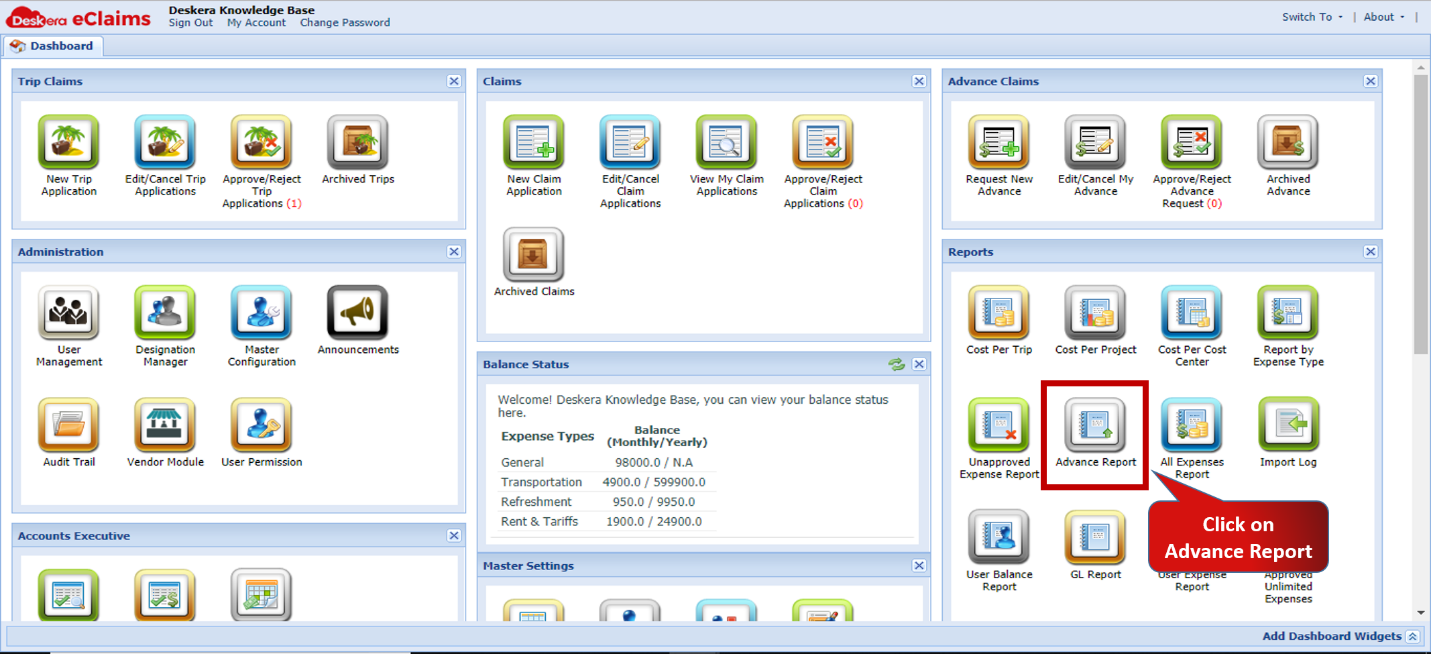Open Approve/Reject Claim Applications
Image resolution: width=1431 pixels, height=654 pixels.
pyautogui.click(x=822, y=143)
